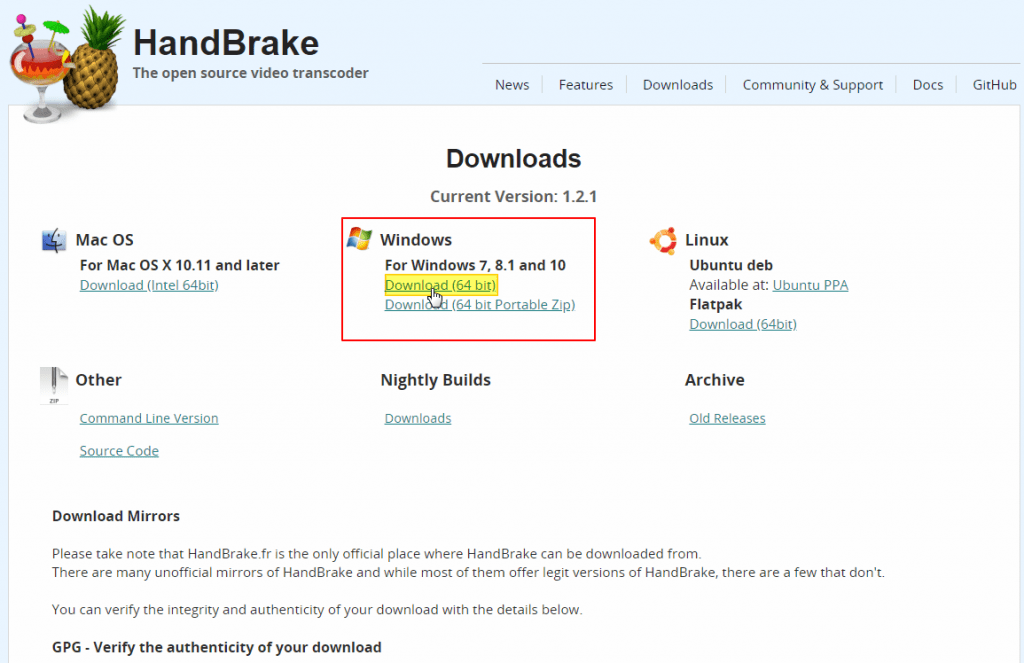Click the 'Please take note that HandBrake.fr' sentence
This screenshot has width=1024, height=663.
376,554
